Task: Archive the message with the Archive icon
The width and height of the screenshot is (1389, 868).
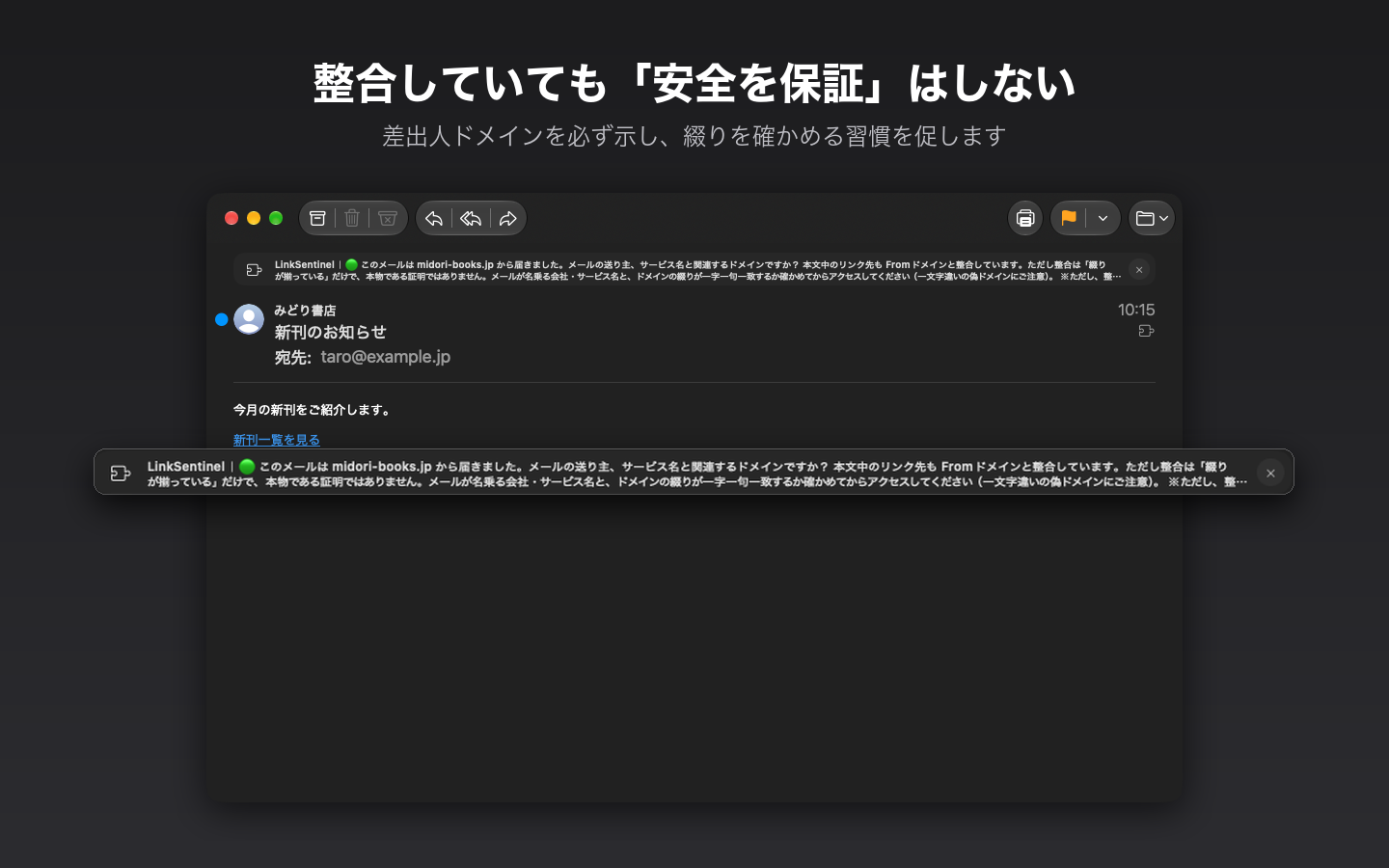Action: click(x=317, y=218)
